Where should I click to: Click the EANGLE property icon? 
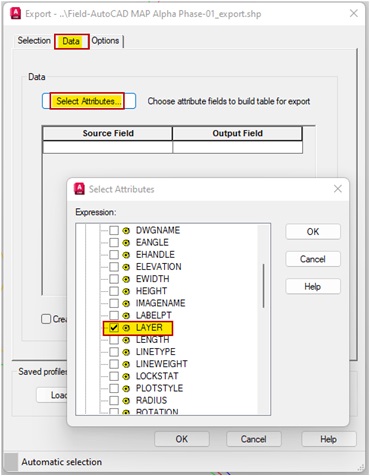click(x=126, y=243)
